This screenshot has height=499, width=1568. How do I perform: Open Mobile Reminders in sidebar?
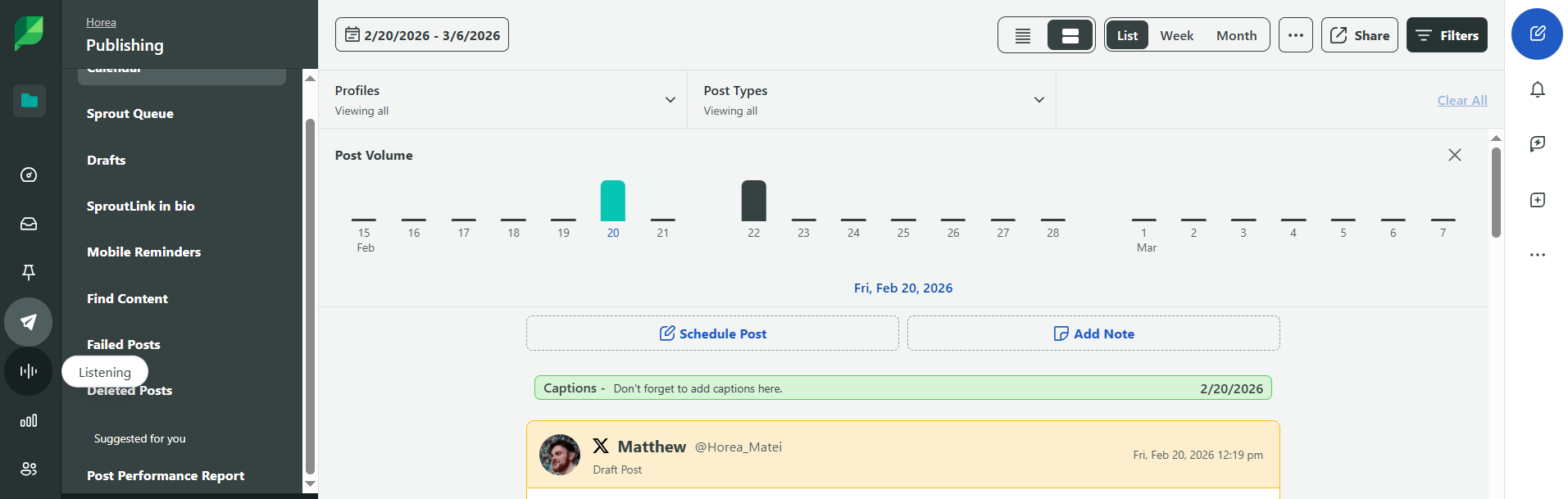(x=144, y=252)
